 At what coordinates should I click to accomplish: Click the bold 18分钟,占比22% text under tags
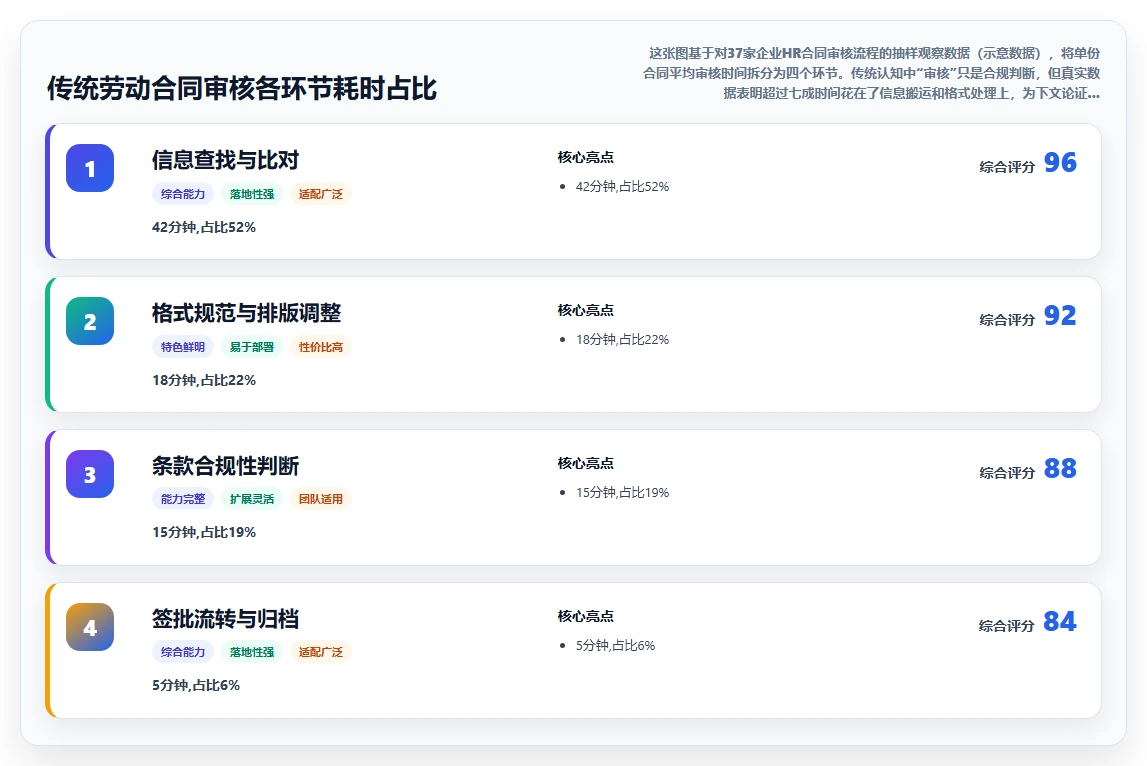204,380
